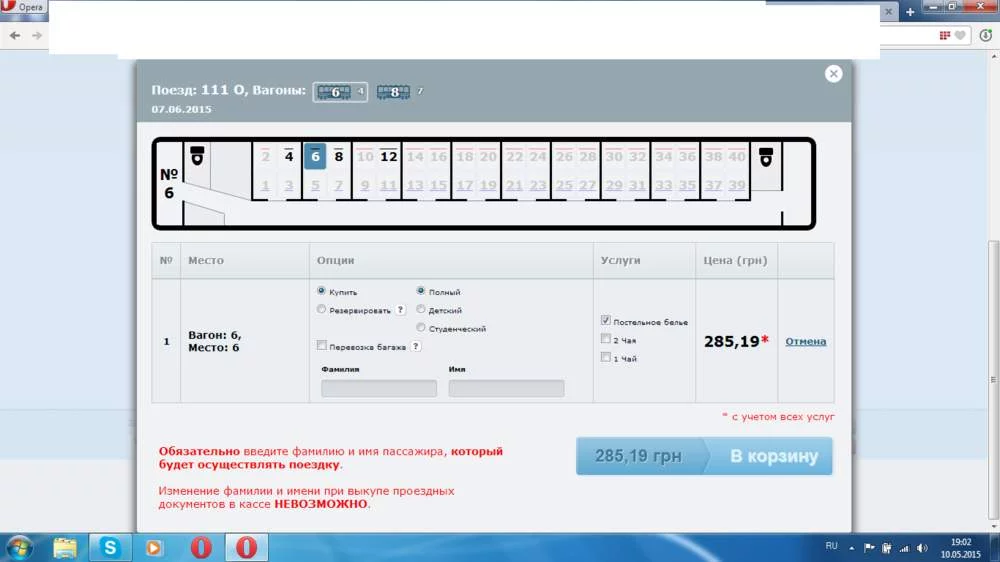The image size is (1000, 562).
Task: Click the right toilet icon in wagon
Action: click(x=765, y=156)
